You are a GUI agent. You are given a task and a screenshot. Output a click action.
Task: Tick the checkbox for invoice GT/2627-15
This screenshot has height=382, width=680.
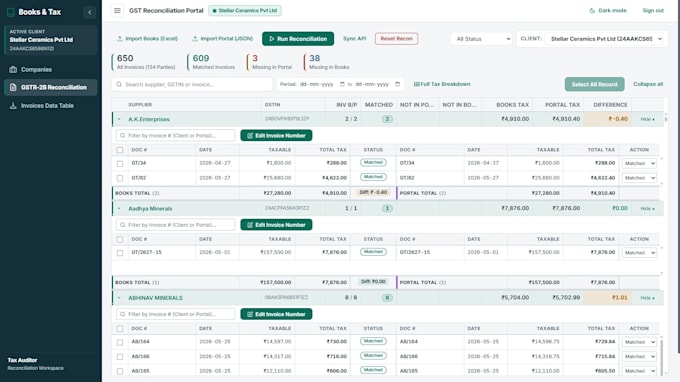(x=120, y=253)
